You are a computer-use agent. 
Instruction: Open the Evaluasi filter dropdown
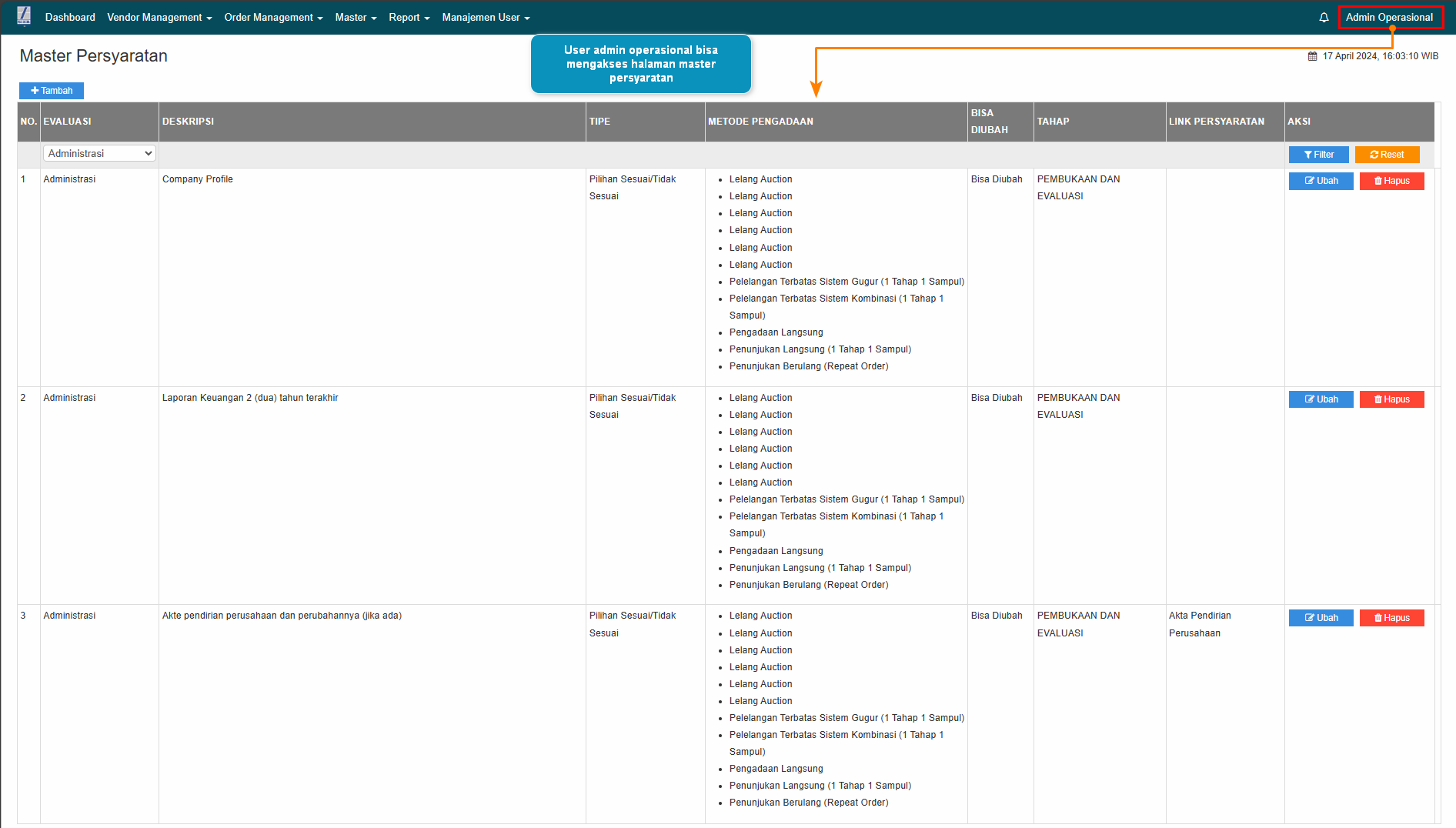coord(99,154)
